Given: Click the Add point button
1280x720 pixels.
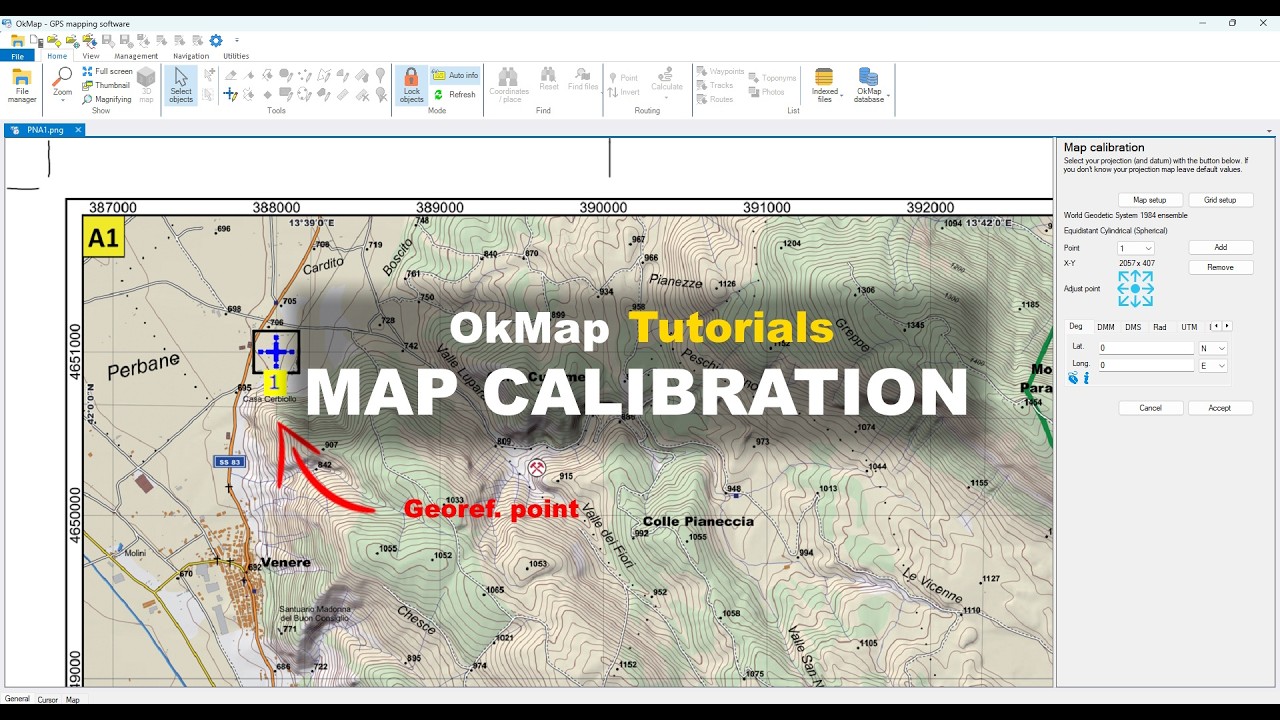Looking at the screenshot, I should coord(1220,247).
